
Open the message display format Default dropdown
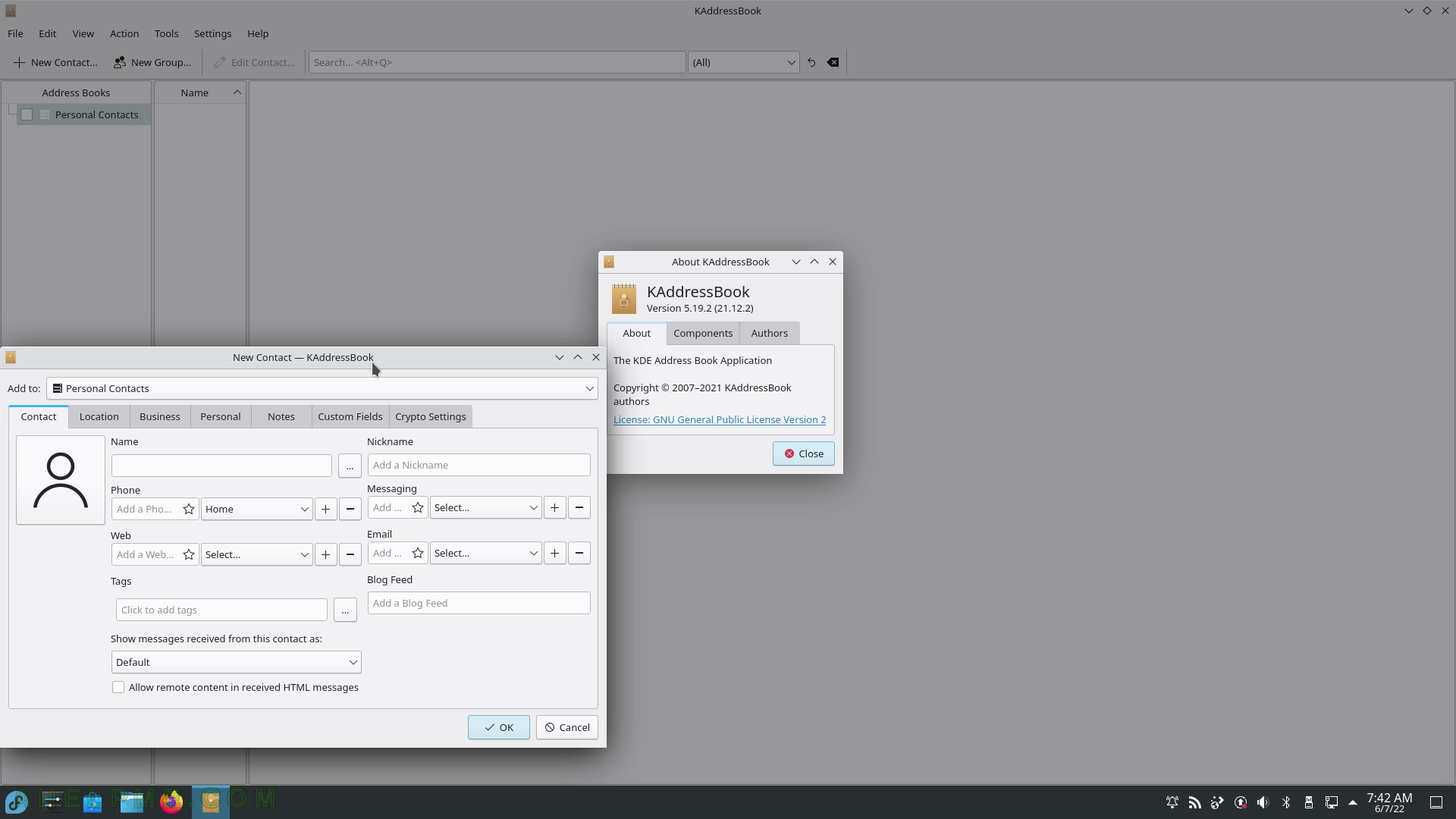click(236, 662)
